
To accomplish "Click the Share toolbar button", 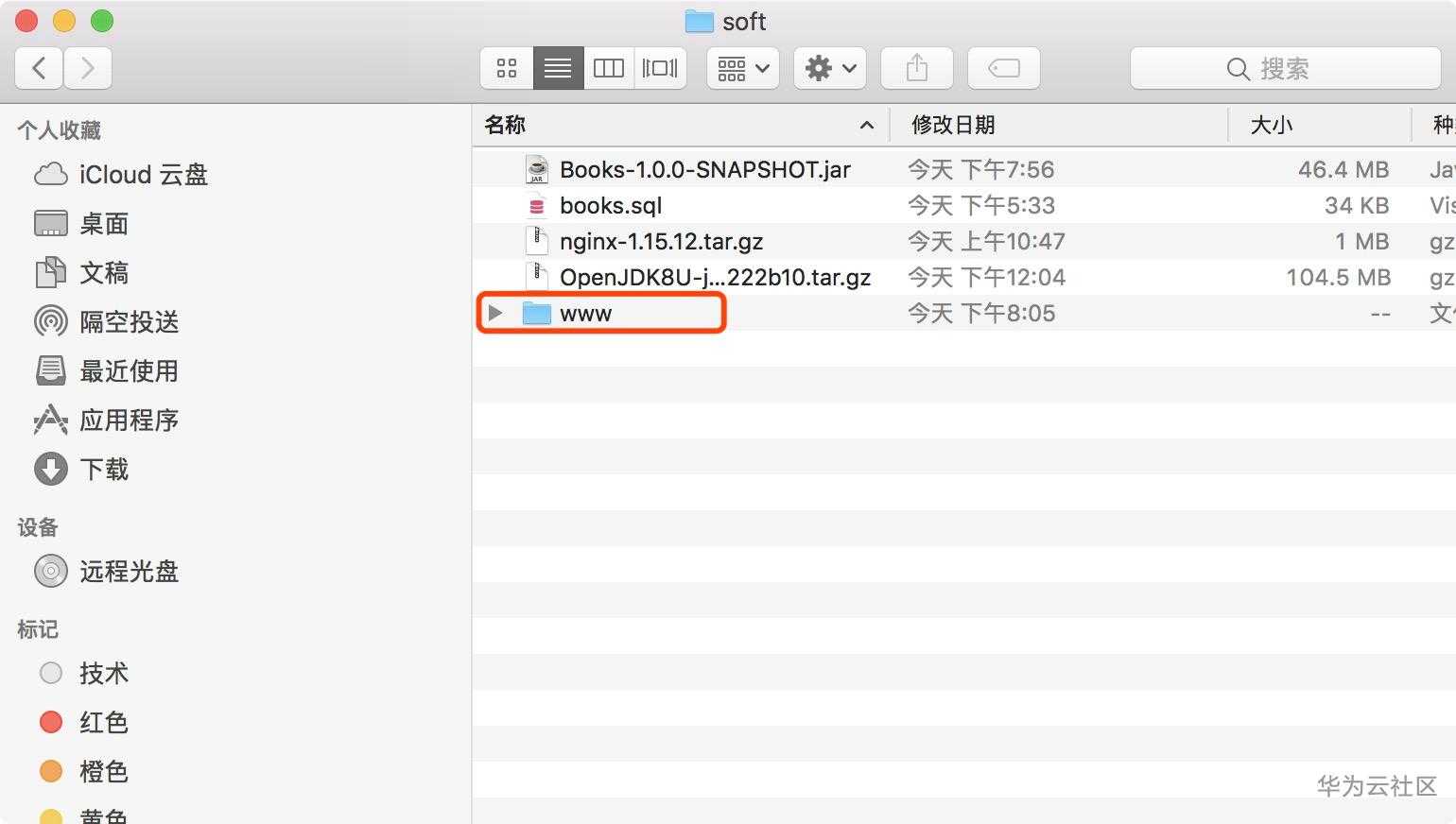I will tap(917, 68).
